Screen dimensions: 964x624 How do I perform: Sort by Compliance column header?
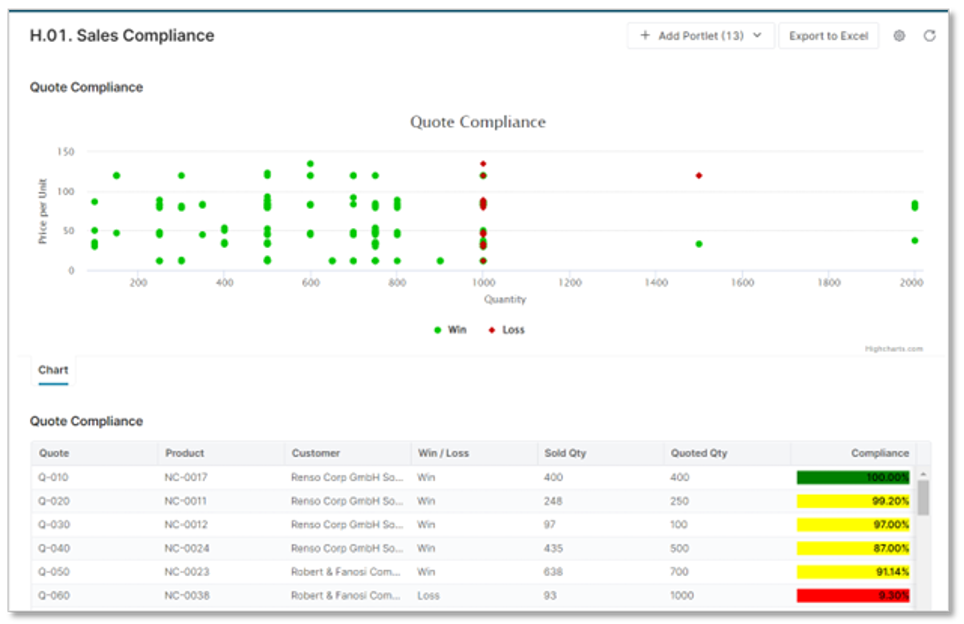[880, 453]
